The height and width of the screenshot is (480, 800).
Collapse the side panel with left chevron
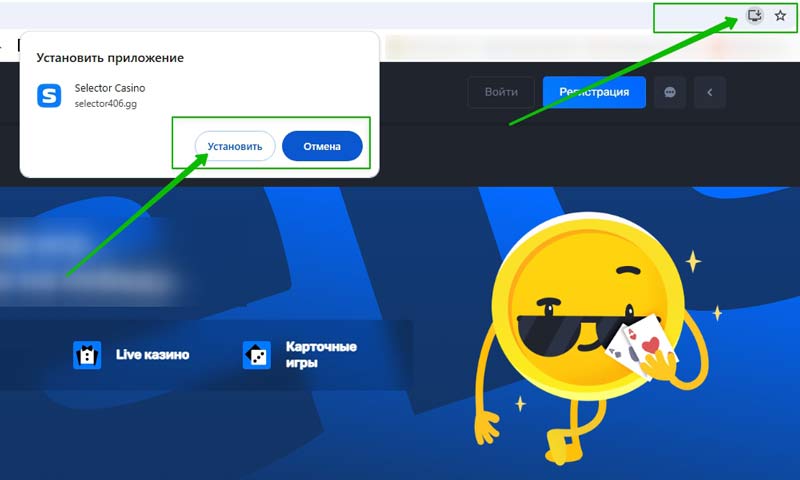(710, 92)
